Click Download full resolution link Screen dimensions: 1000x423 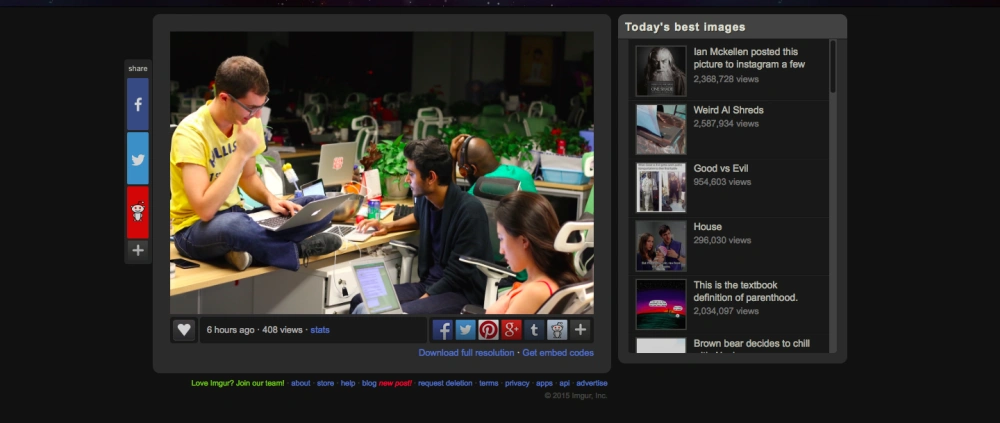[466, 353]
